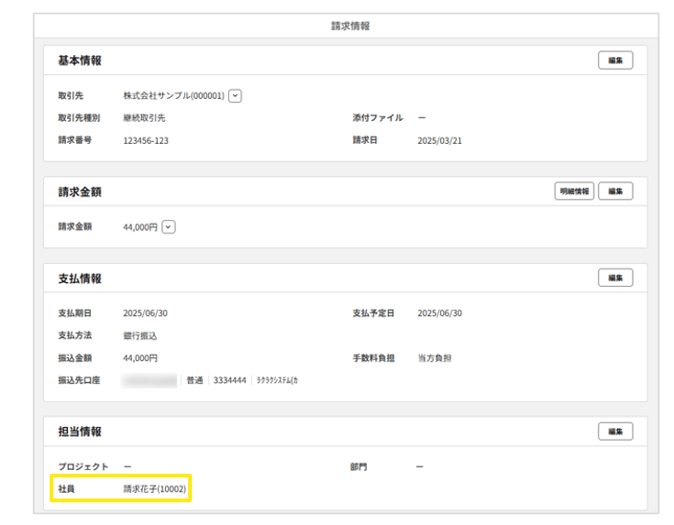Click 編集 button in 請求金額 section
The height and width of the screenshot is (525, 674).
point(615,191)
